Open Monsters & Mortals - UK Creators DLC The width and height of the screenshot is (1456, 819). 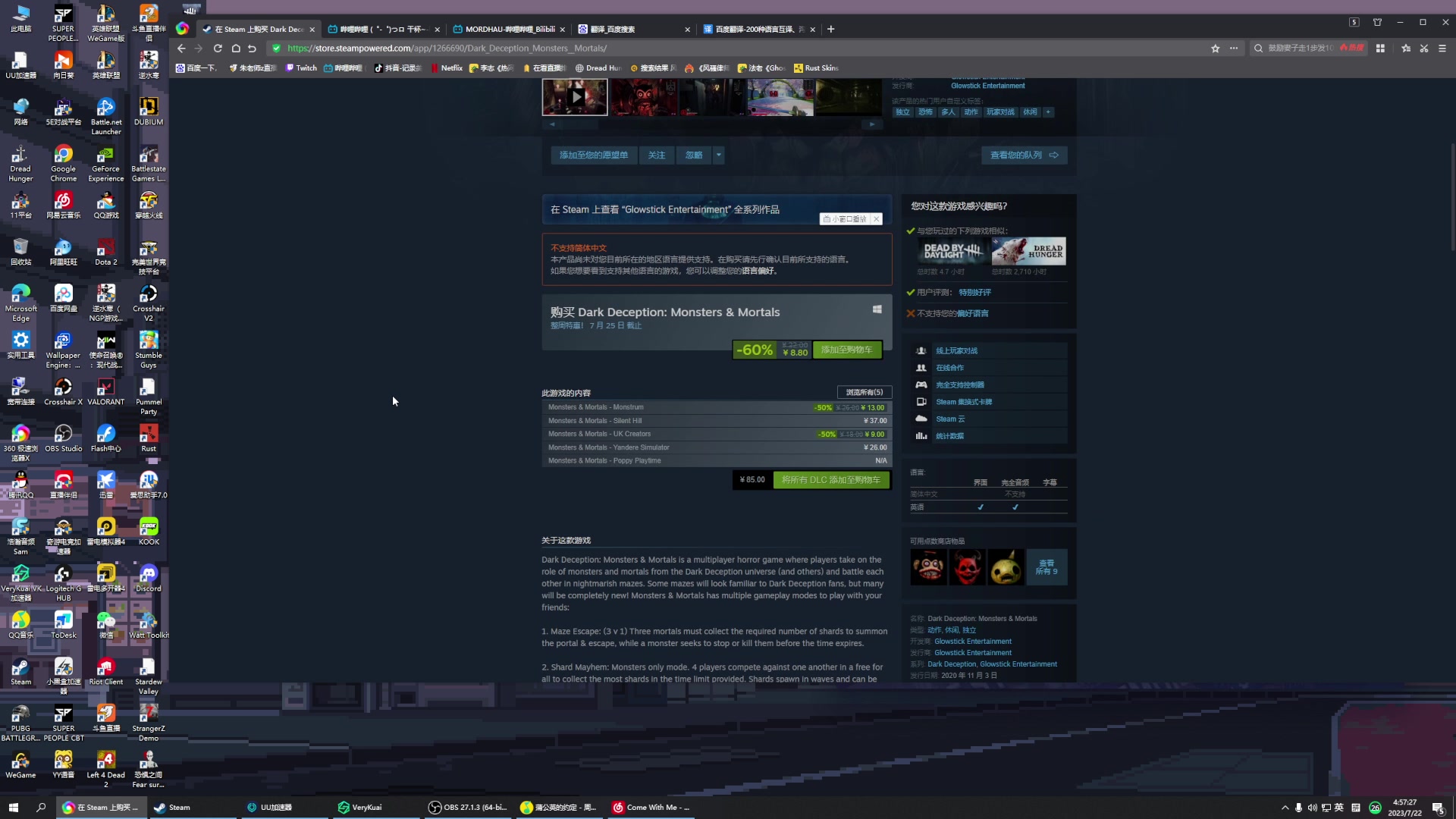pyautogui.click(x=717, y=435)
